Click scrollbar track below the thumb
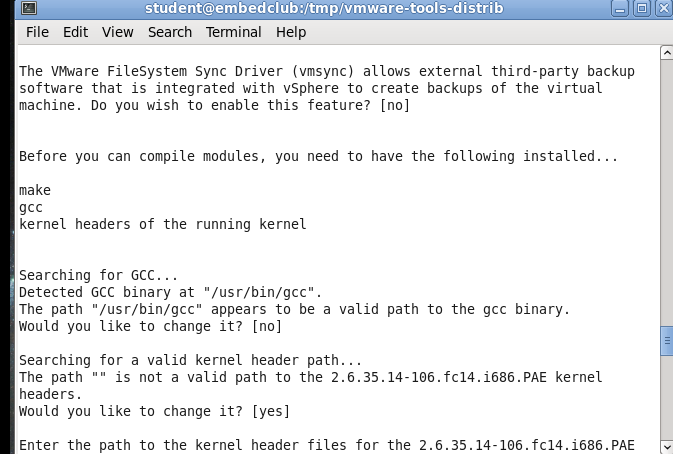The height and width of the screenshot is (454, 673). pyautogui.click(x=667, y=397)
